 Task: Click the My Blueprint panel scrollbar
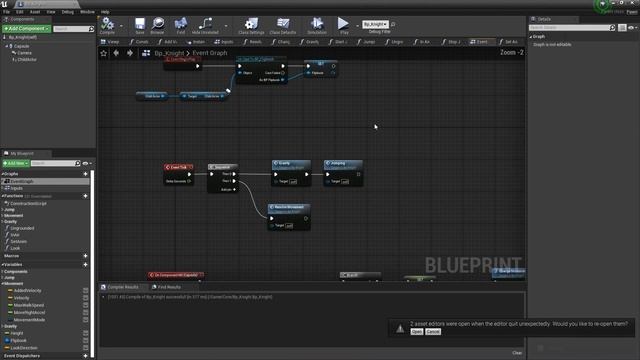(x=92, y=263)
